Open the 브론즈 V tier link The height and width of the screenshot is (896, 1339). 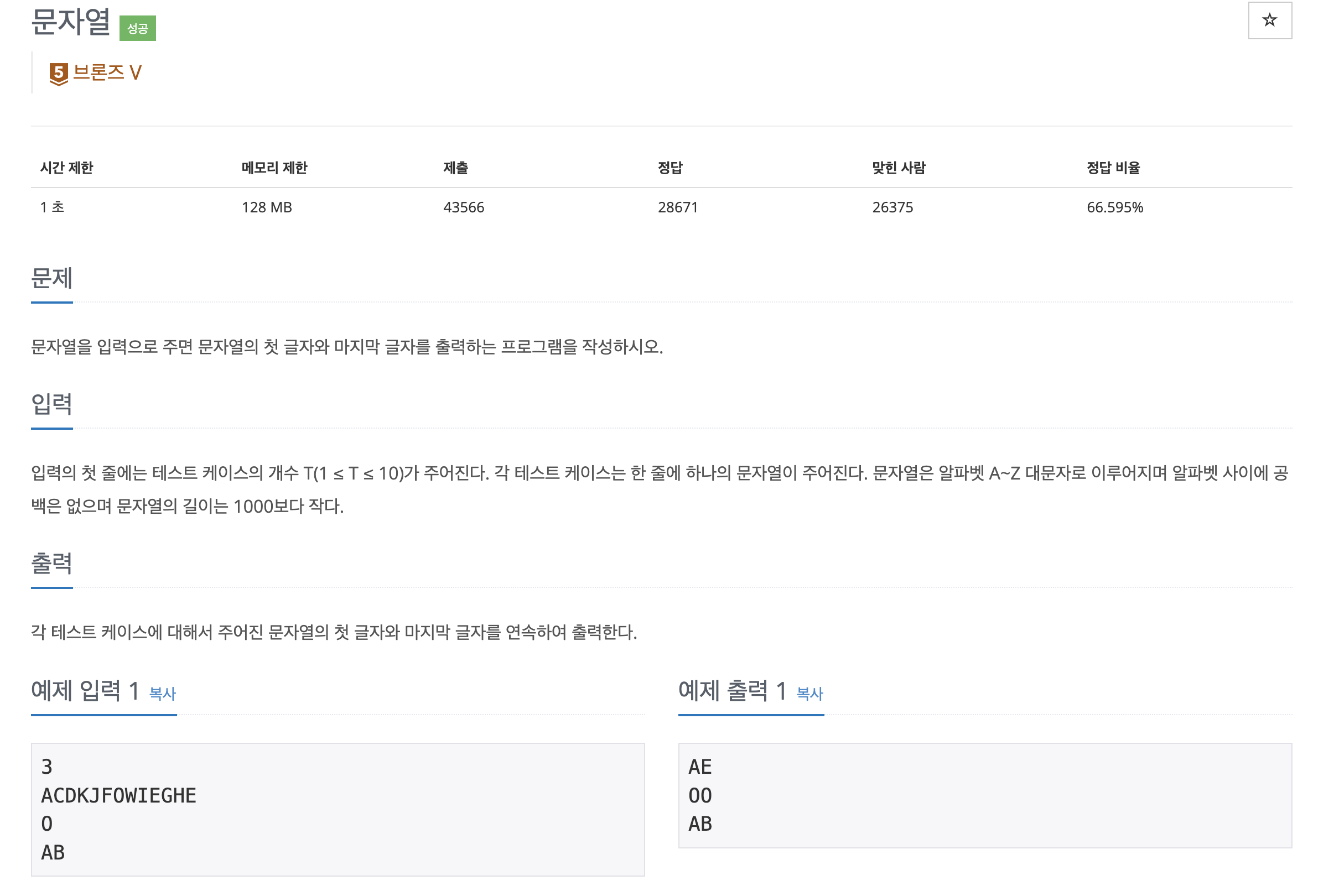coord(107,72)
